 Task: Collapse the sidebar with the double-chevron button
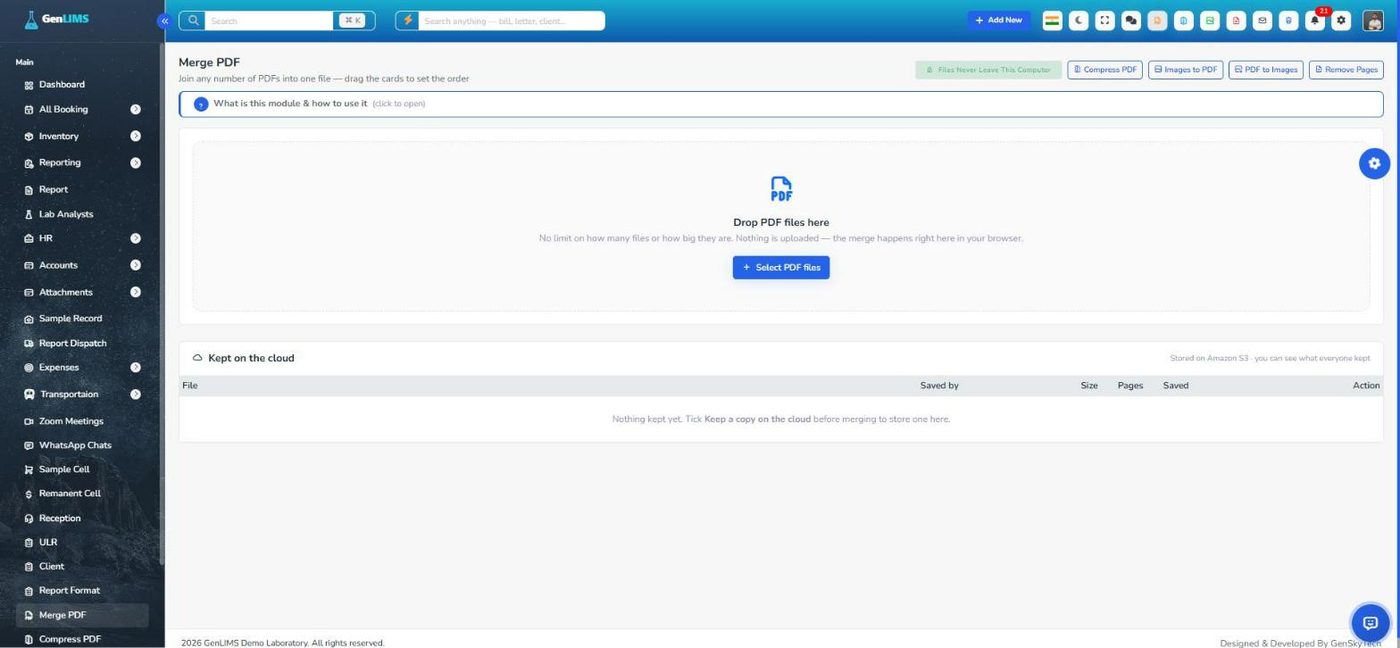164,20
